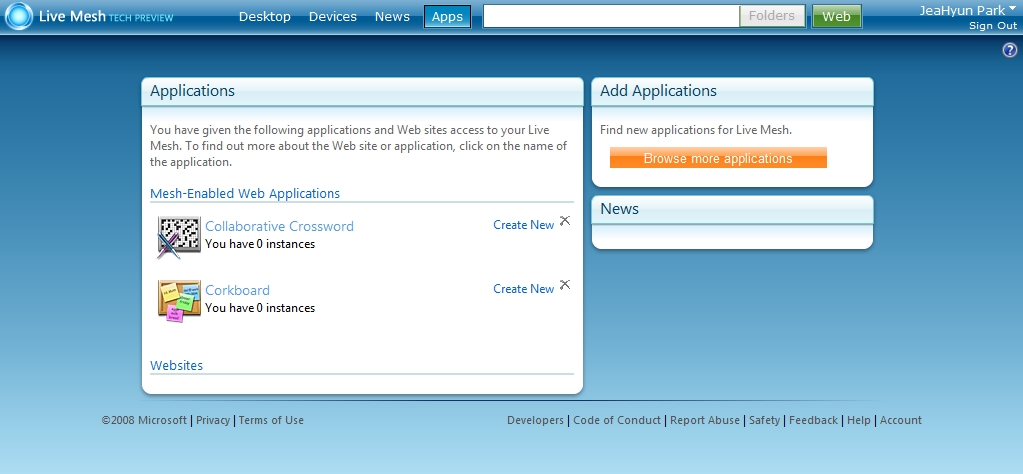1023x474 pixels.
Task: Click the News panel title
Action: click(x=619, y=209)
